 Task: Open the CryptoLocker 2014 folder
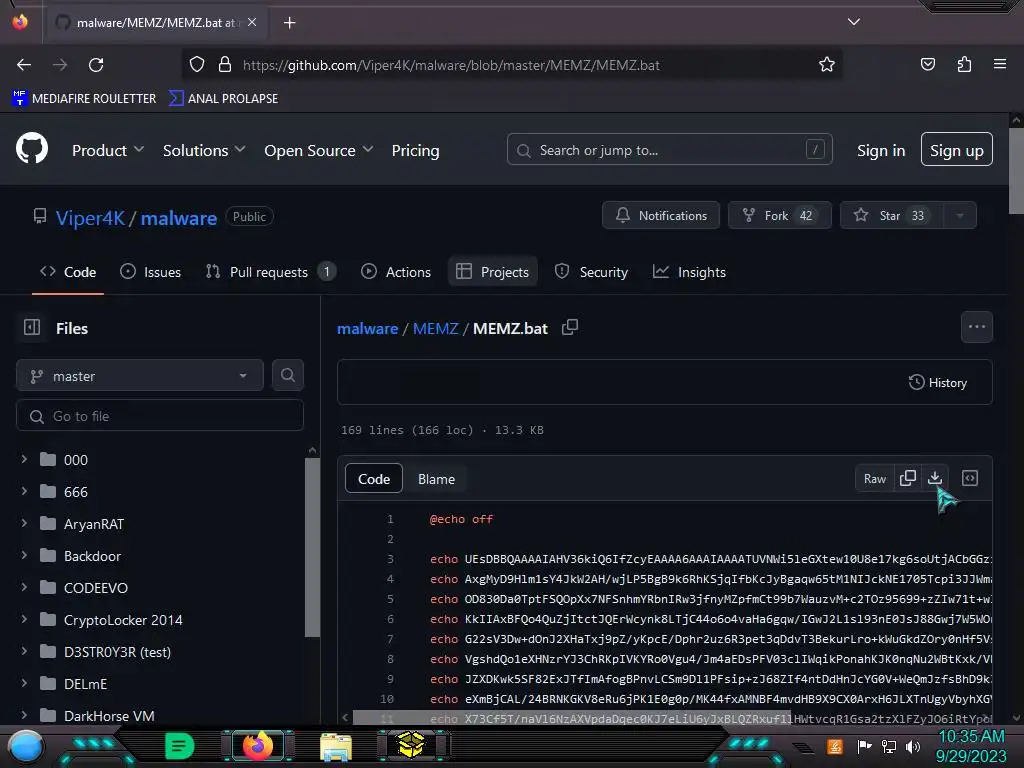click(x=123, y=620)
